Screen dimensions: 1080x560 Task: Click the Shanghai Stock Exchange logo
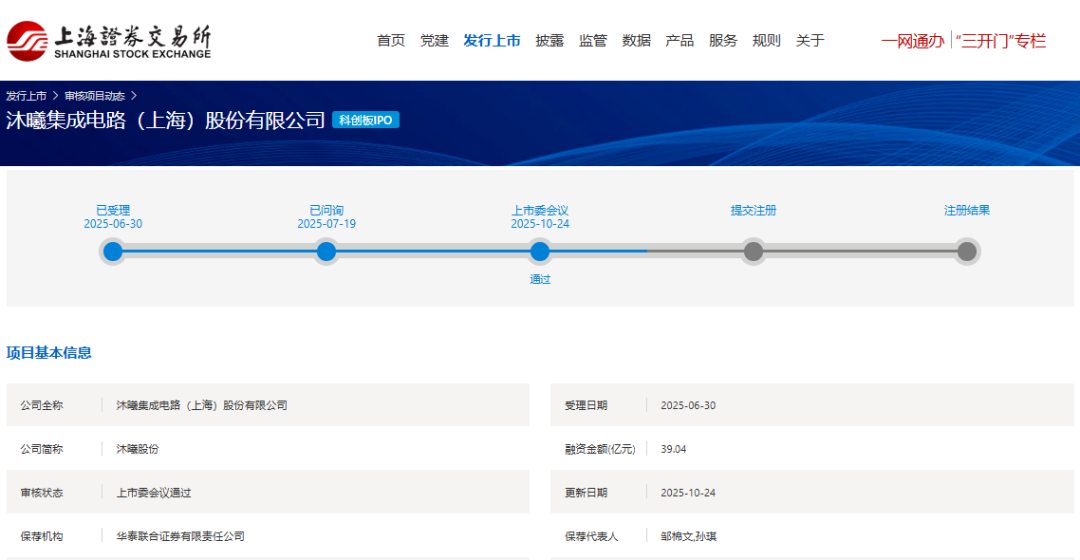[x=109, y=41]
